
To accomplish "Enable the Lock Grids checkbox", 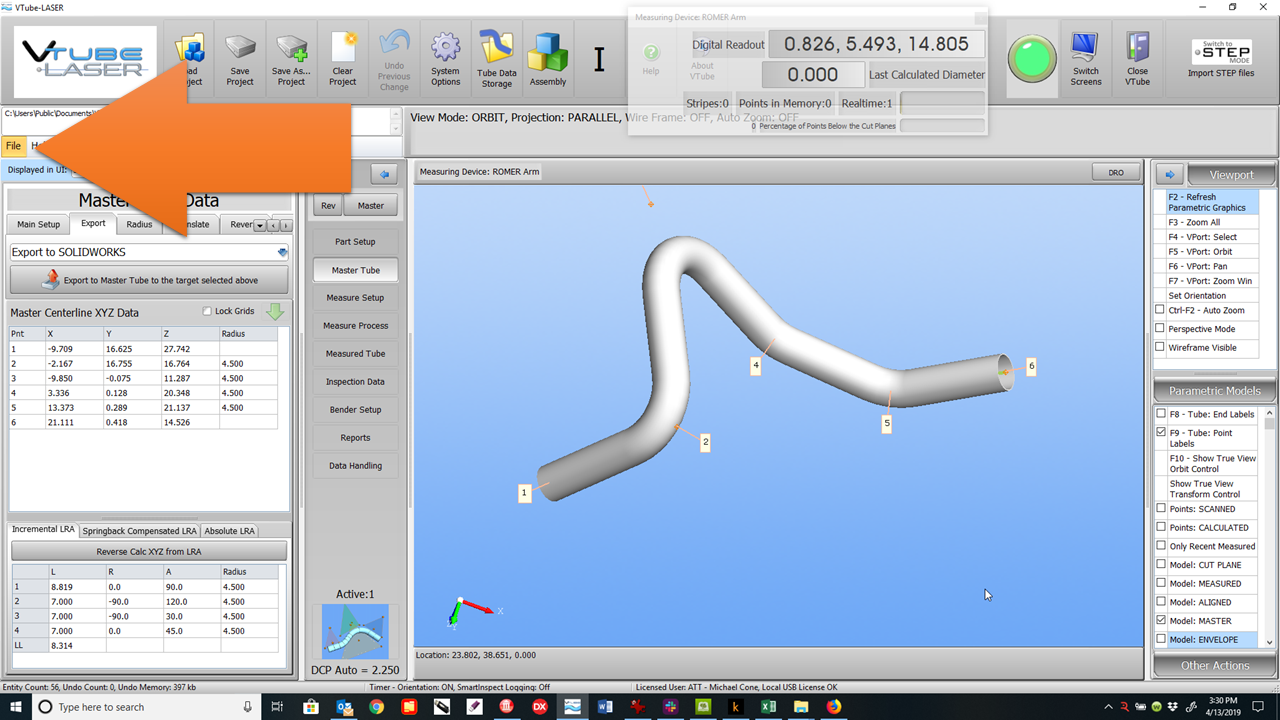I will click(x=207, y=312).
